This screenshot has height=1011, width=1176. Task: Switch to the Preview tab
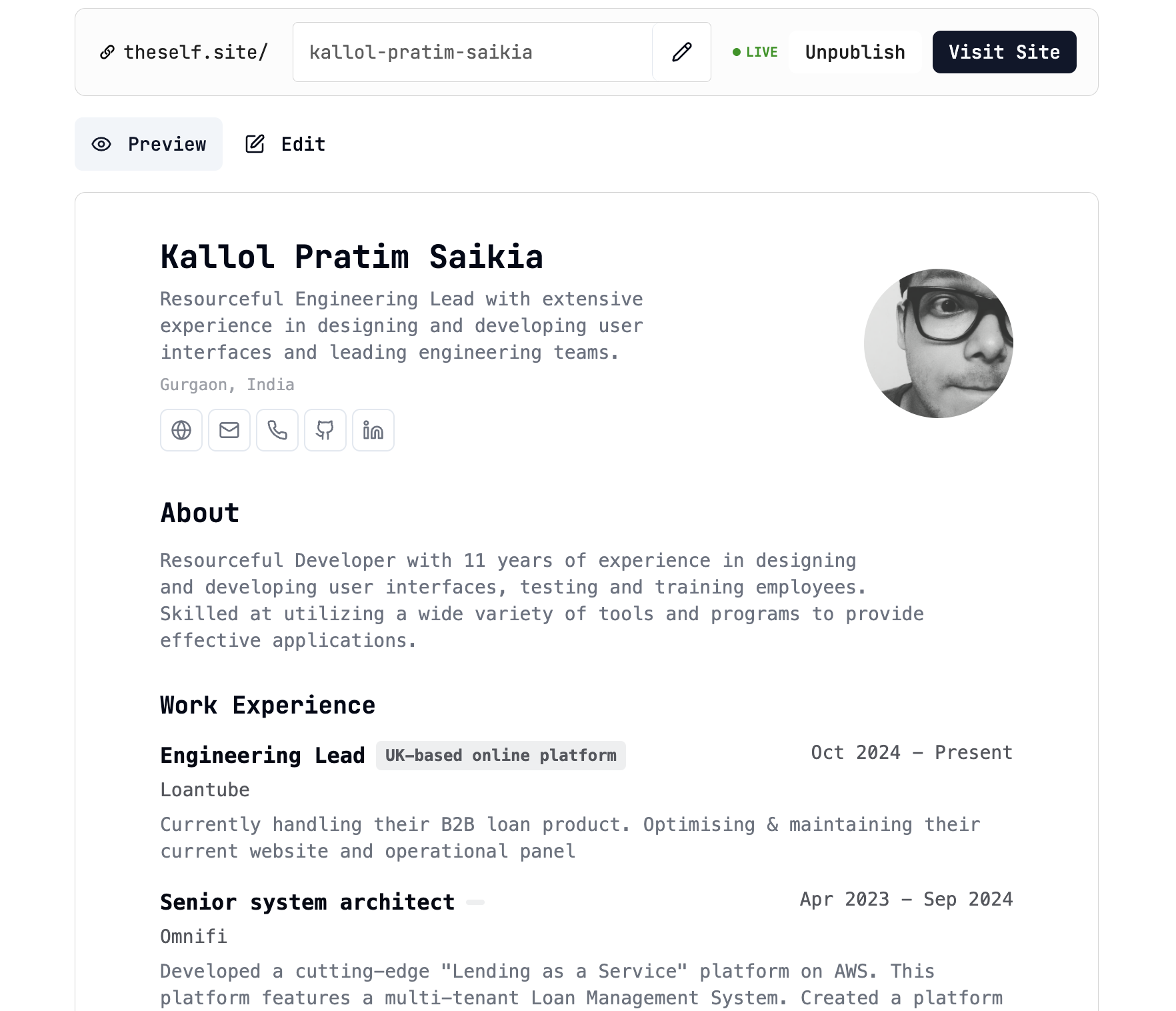coord(149,144)
